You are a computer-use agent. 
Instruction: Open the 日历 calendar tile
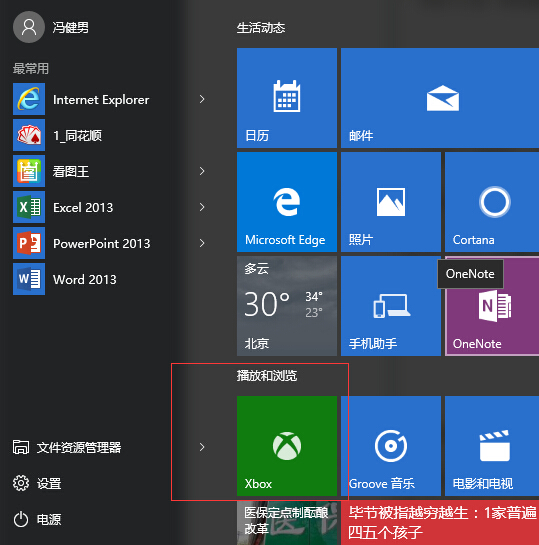[x=287, y=98]
